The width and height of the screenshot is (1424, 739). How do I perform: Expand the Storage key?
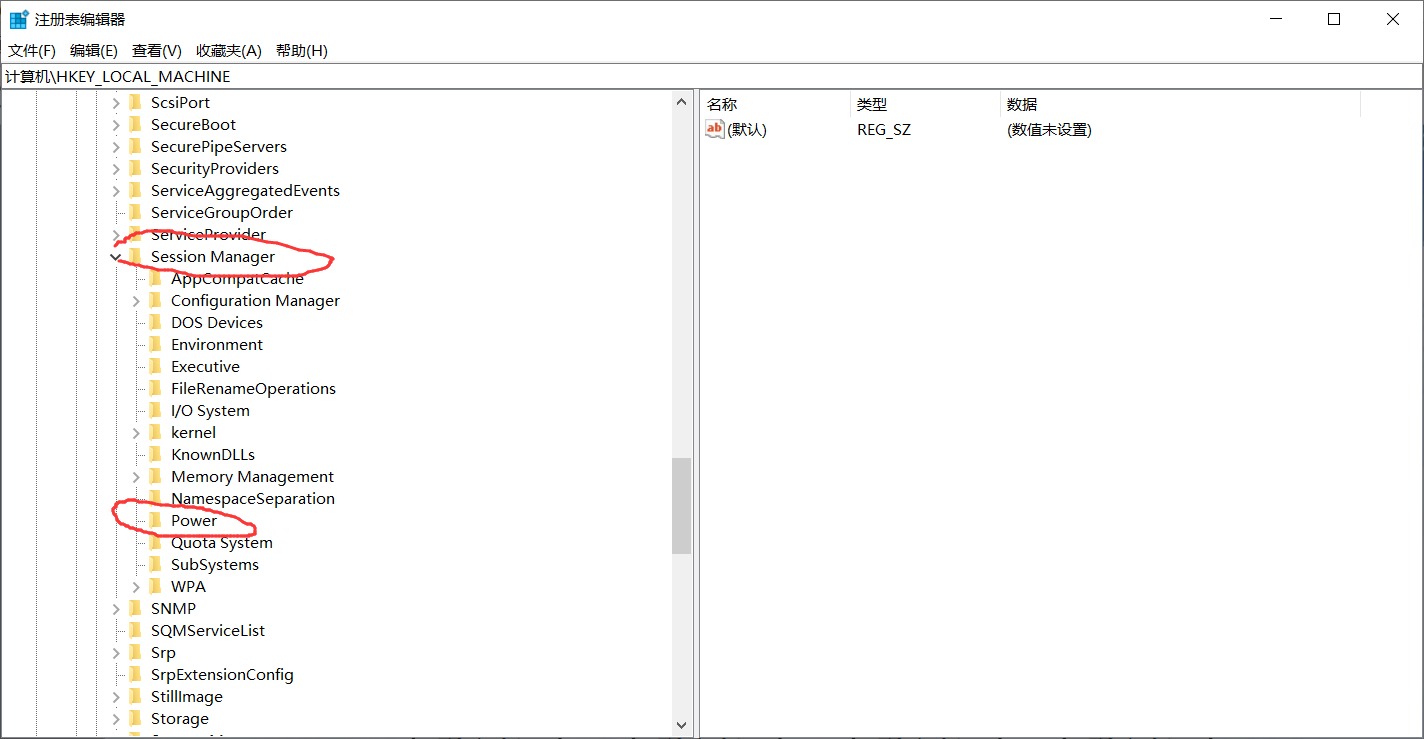pos(116,718)
